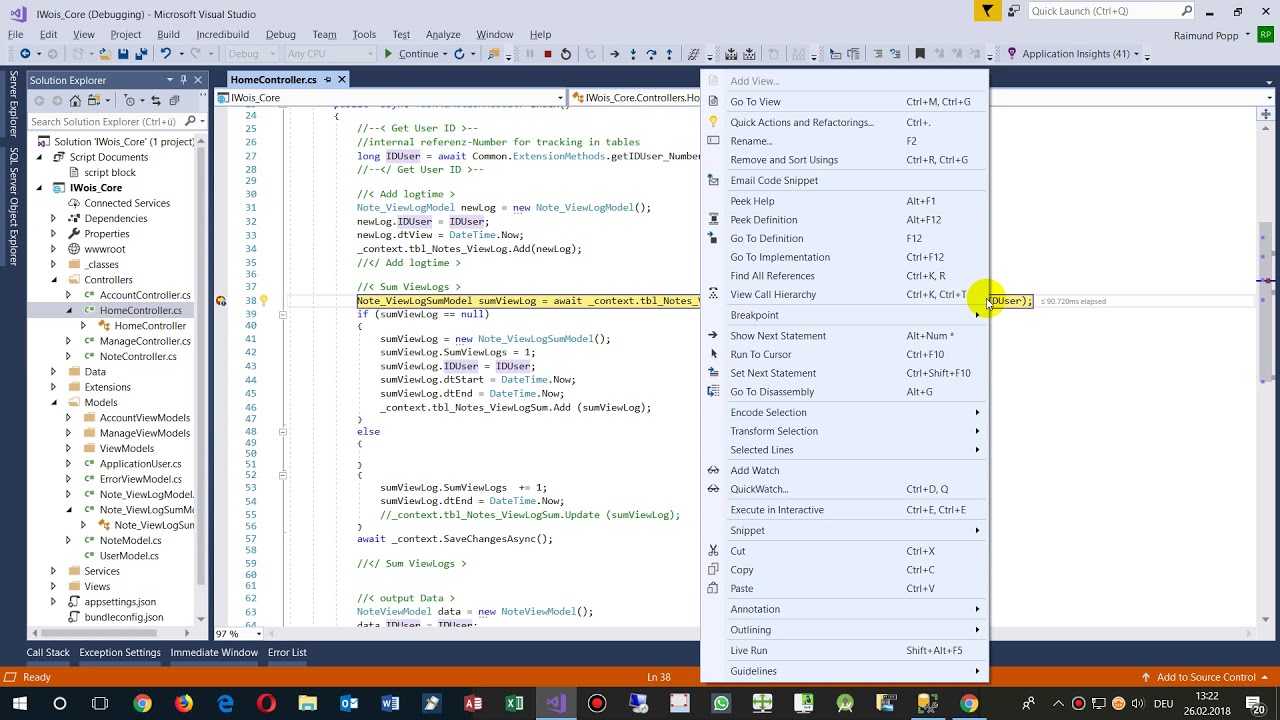Choose Find All References in context menu
The image size is (1280, 720).
844,276
